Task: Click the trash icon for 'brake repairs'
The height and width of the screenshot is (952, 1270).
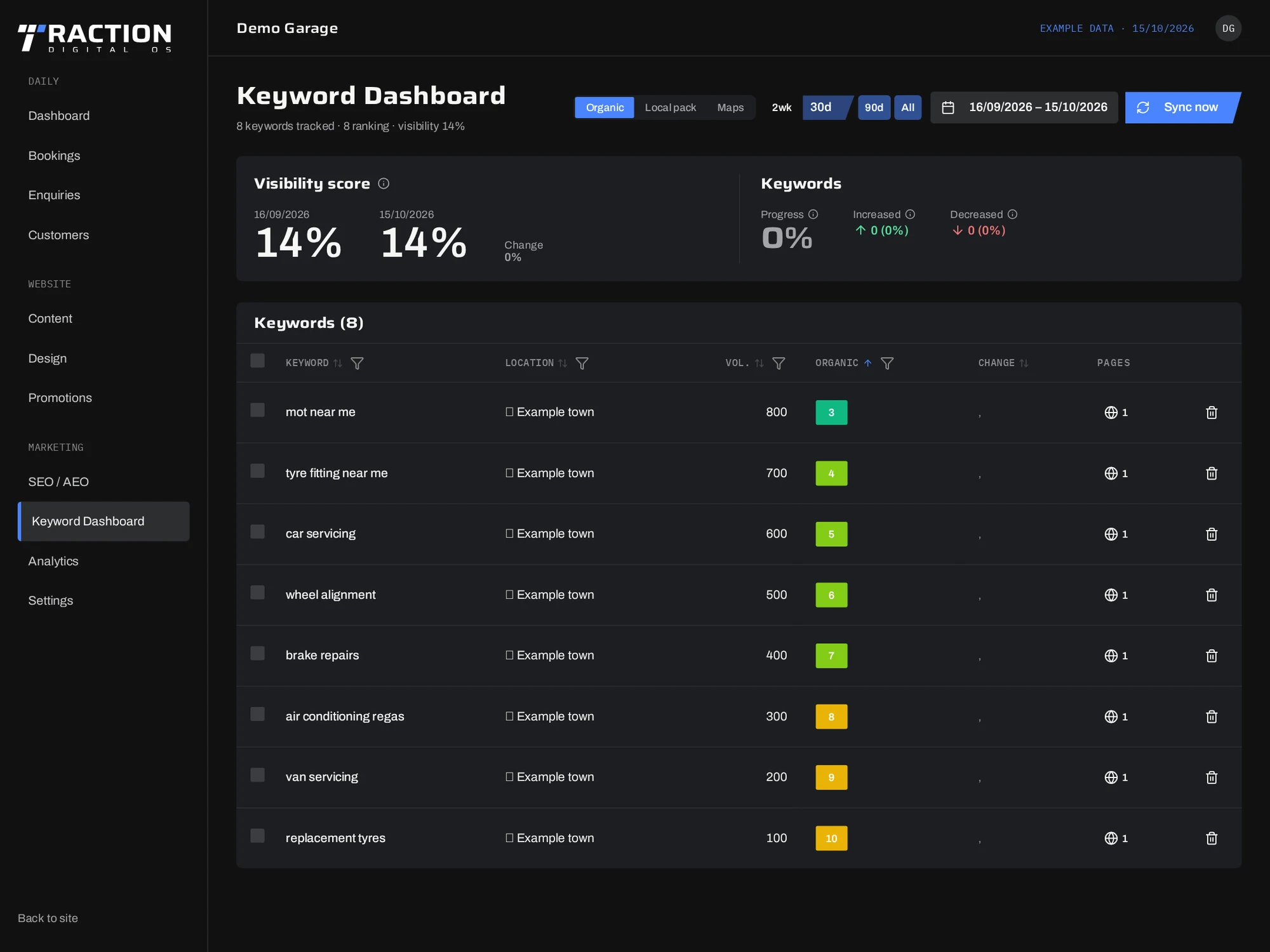Action: tap(1211, 656)
